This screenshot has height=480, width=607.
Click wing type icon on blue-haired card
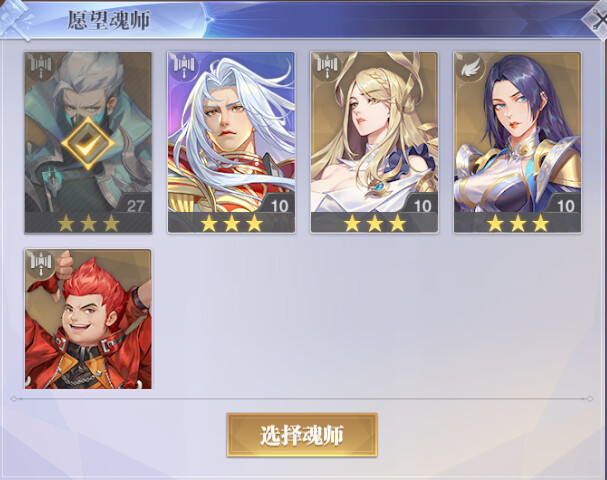tap(470, 67)
